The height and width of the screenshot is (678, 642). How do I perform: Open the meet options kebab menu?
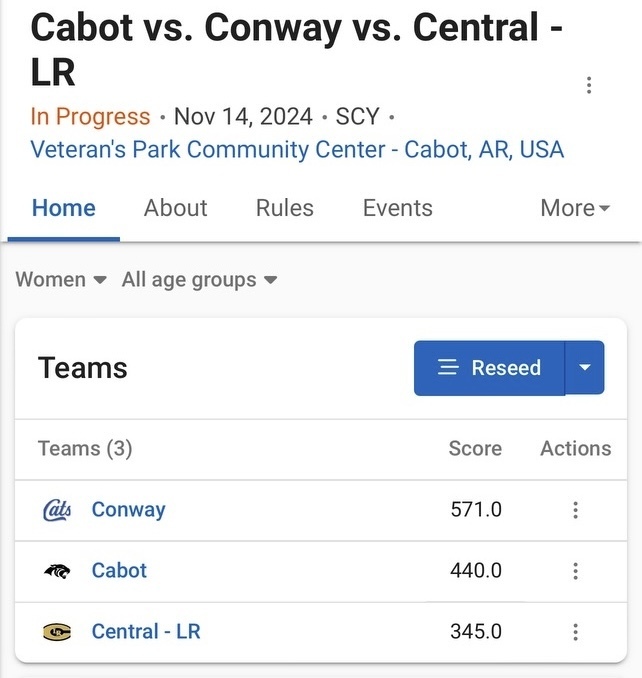[588, 85]
